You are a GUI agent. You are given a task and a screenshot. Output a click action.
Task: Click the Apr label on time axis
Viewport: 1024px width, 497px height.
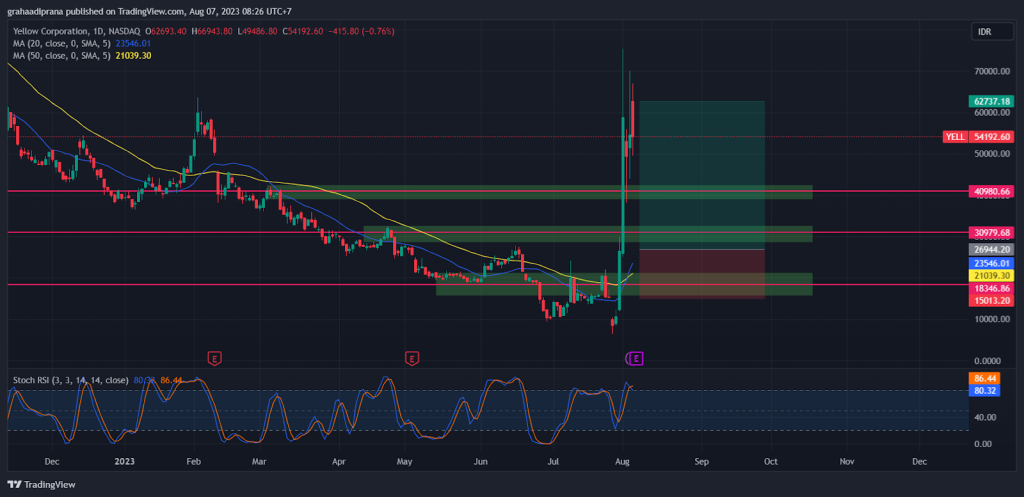(338, 461)
